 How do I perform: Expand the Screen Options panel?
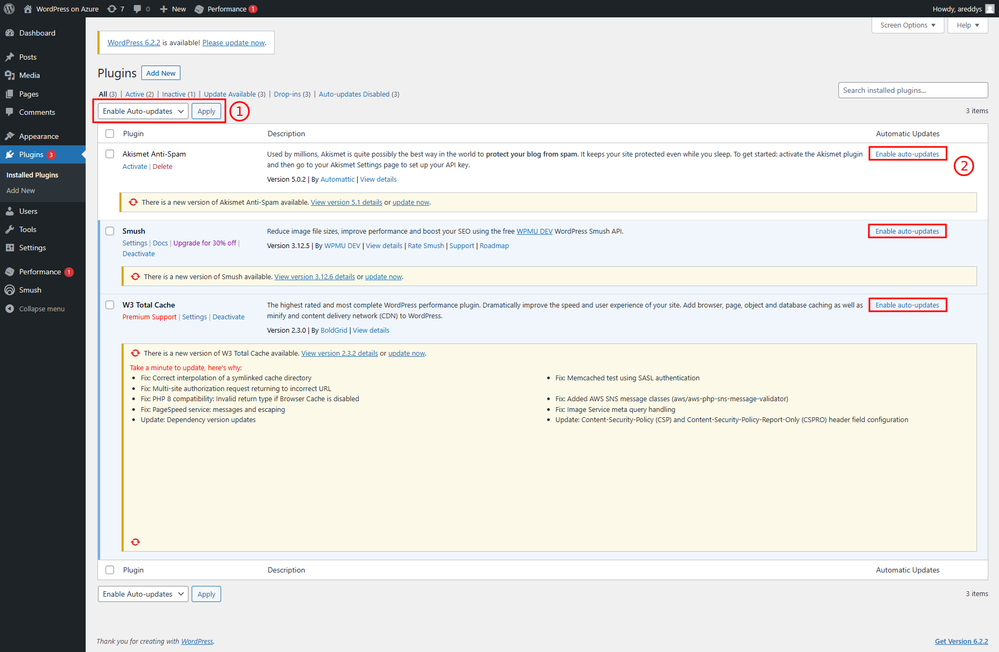pyautogui.click(x=907, y=25)
